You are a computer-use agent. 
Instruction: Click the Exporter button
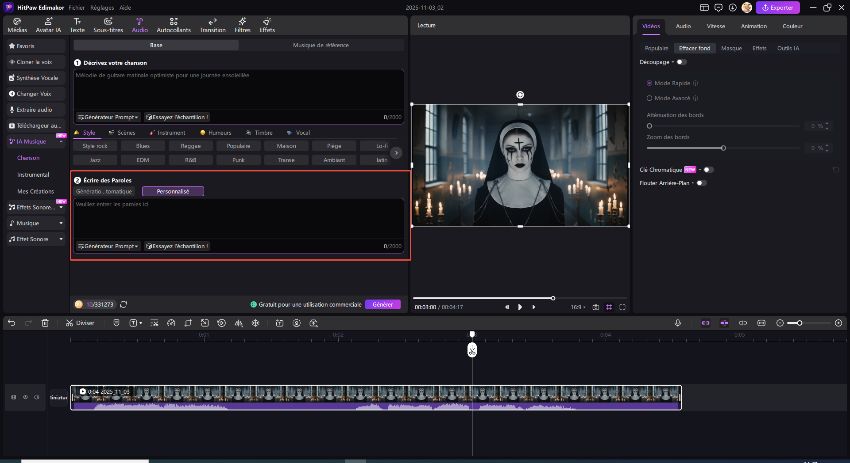(x=778, y=7)
